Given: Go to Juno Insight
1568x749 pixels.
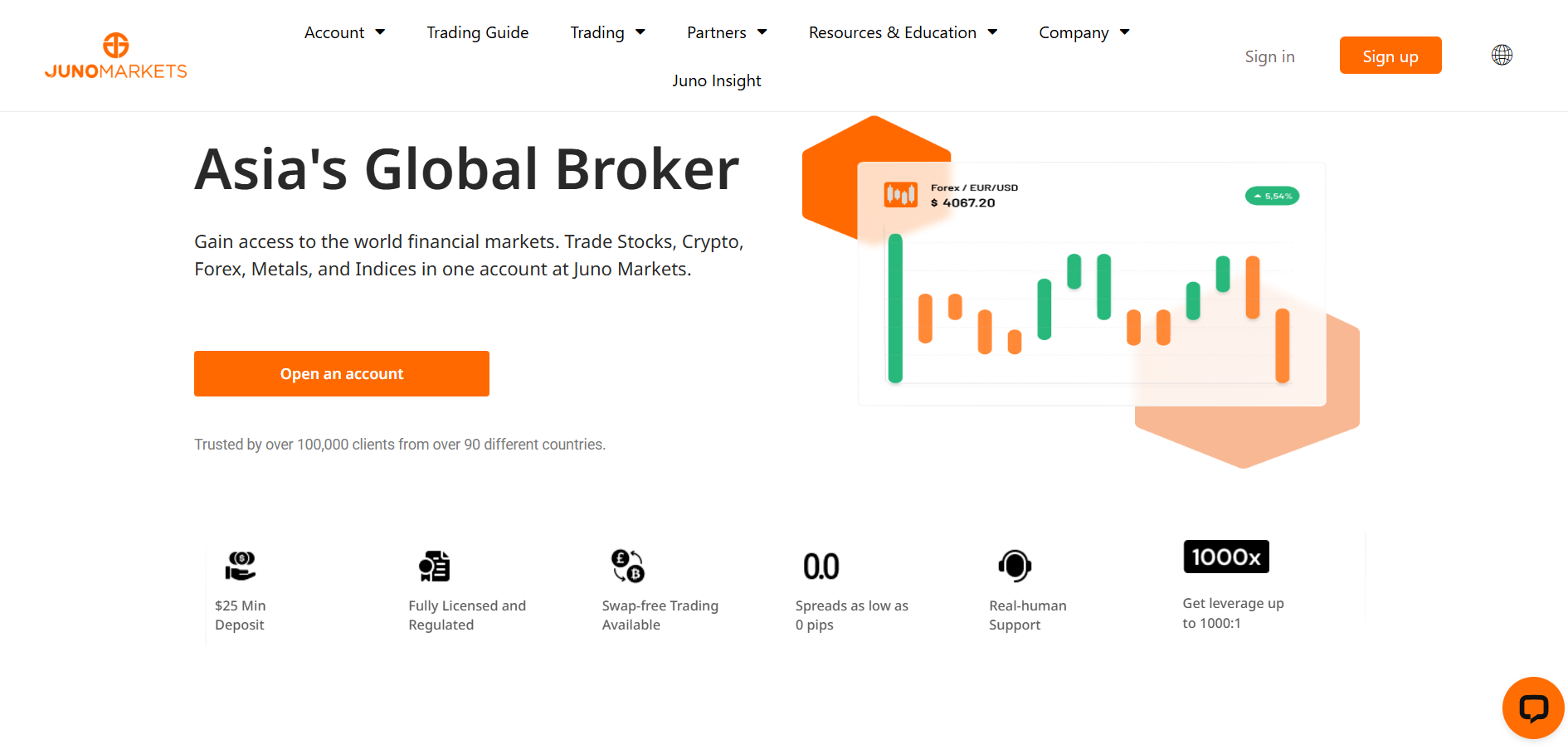Looking at the screenshot, I should (x=717, y=80).
